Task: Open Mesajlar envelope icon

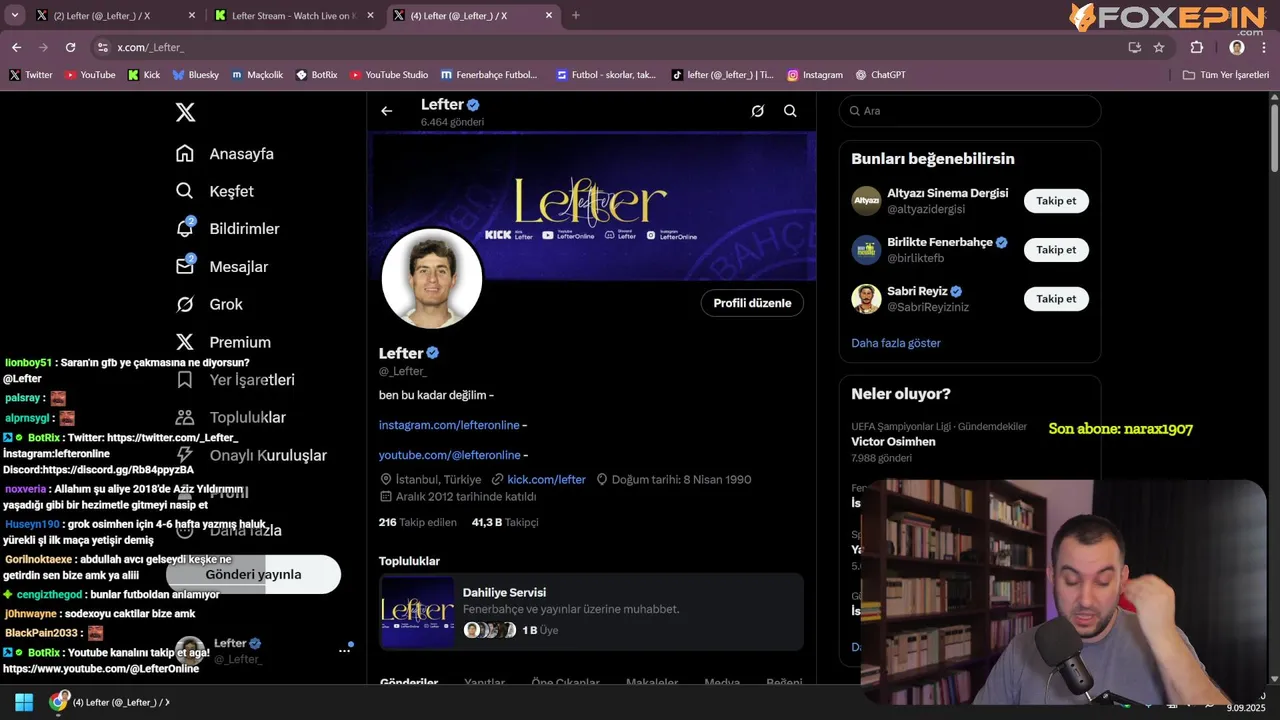Action: pos(185,266)
